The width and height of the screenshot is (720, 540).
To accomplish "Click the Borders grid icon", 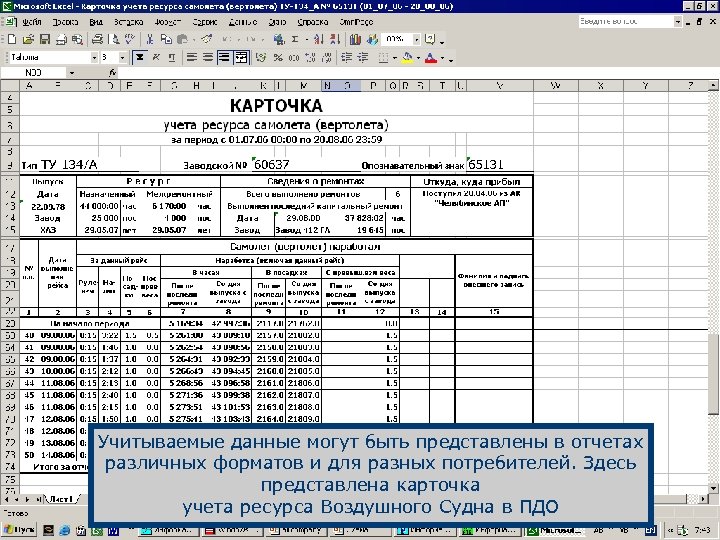I will (383, 58).
